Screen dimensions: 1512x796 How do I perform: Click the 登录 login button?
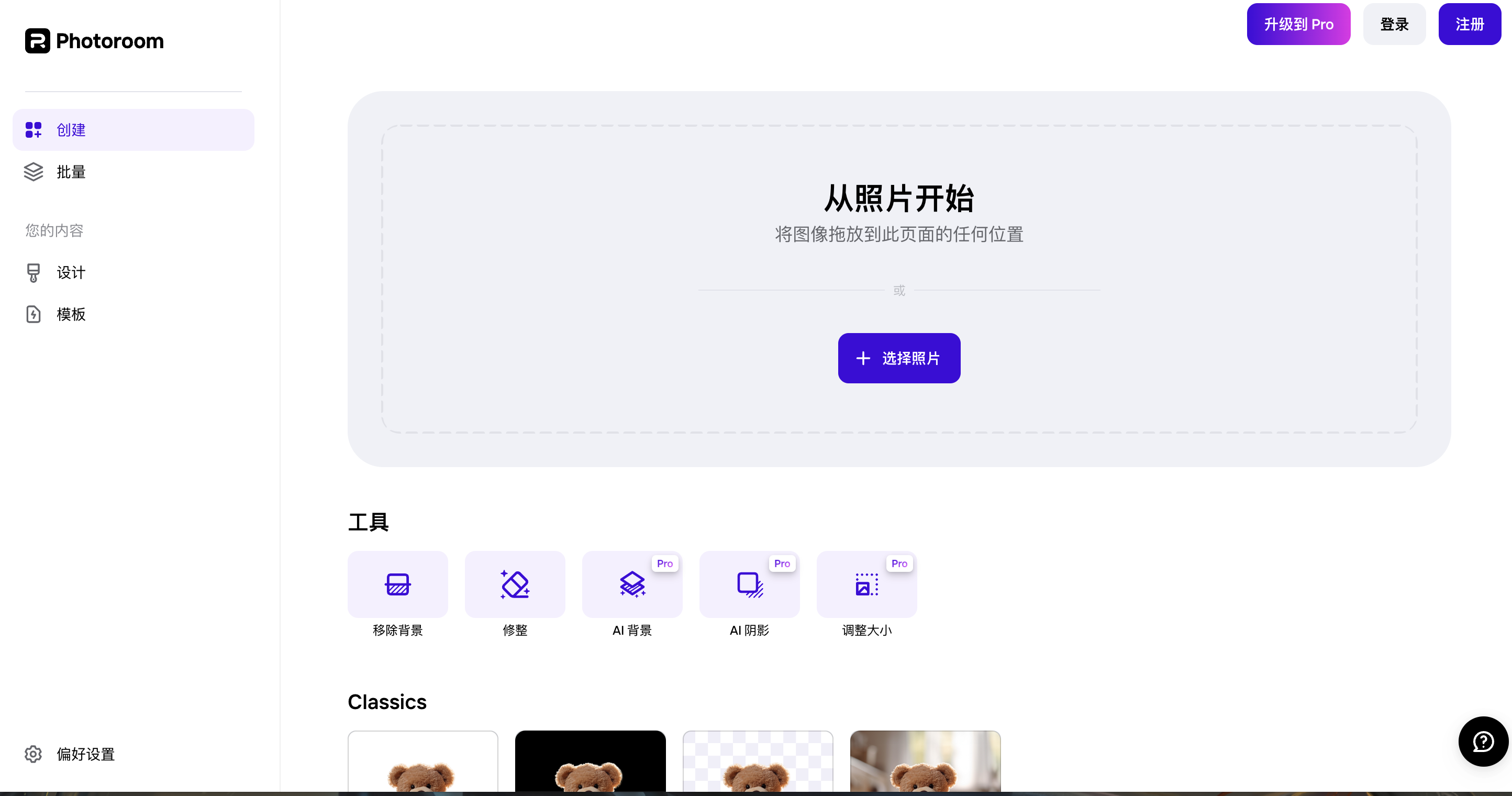1394,24
